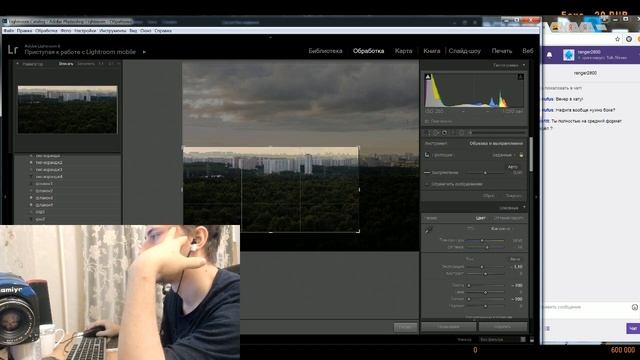Hide the left panel with edge arrow
640x360 pixels.
tap(5, 197)
